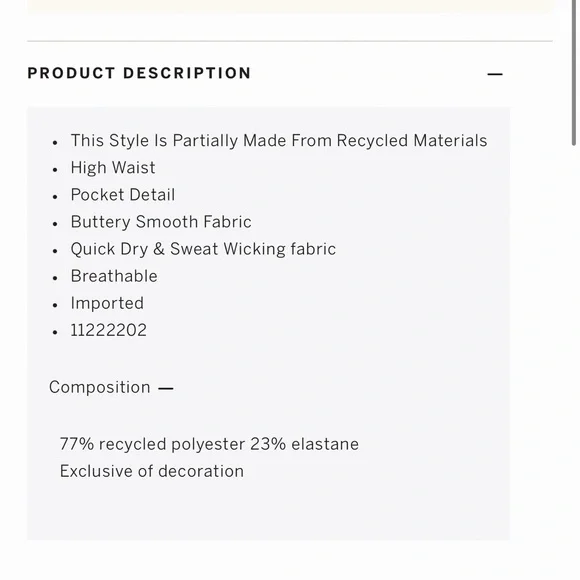This screenshot has height=580, width=580.
Task: Click the Pocket Detail bullet item
Action: point(123,195)
